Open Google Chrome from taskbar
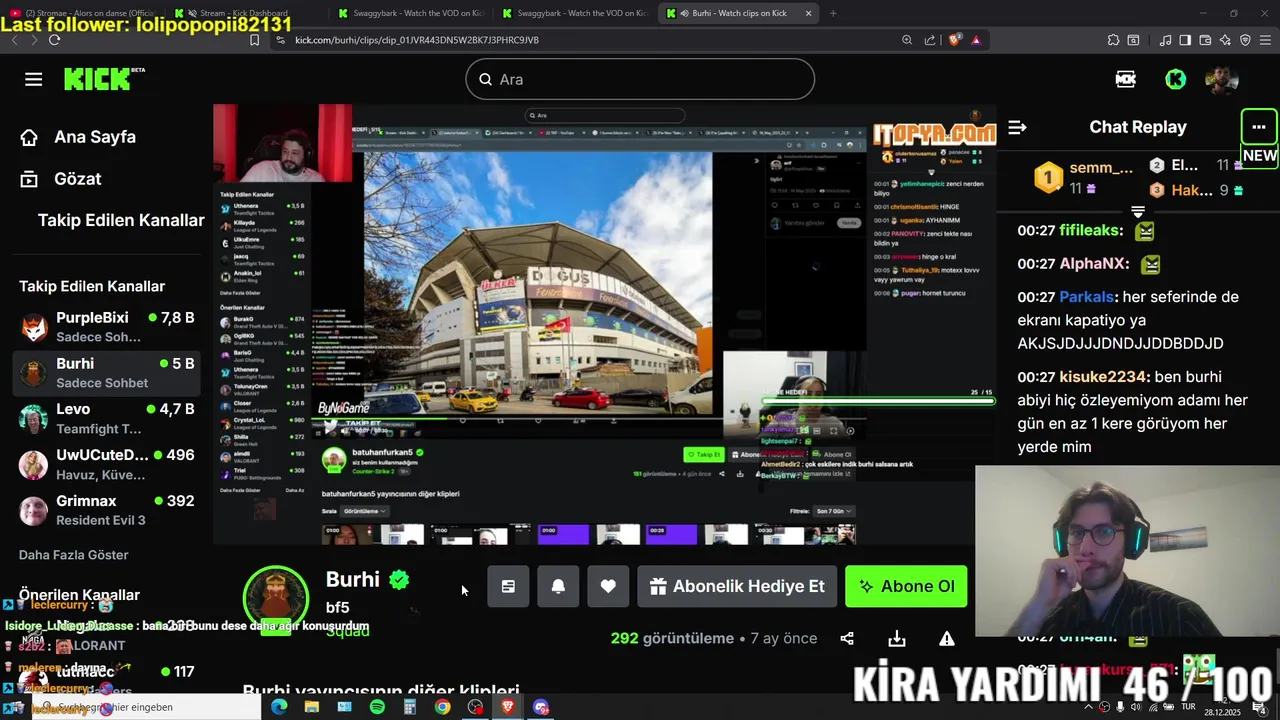The width and height of the screenshot is (1280, 720). pyautogui.click(x=442, y=707)
